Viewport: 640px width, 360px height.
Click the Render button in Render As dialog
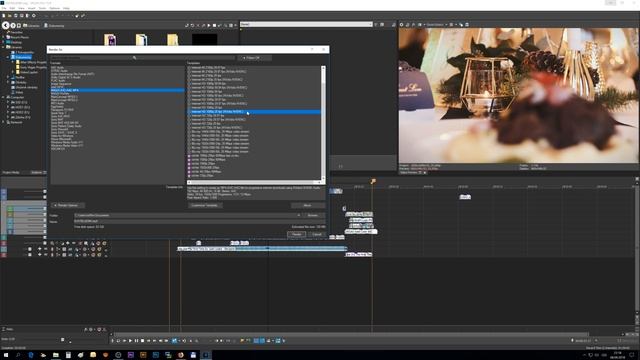(296, 234)
